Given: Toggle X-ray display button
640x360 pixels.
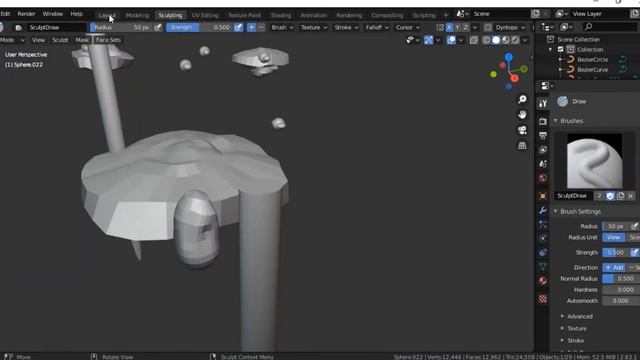Looking at the screenshot, I should tap(473, 40).
